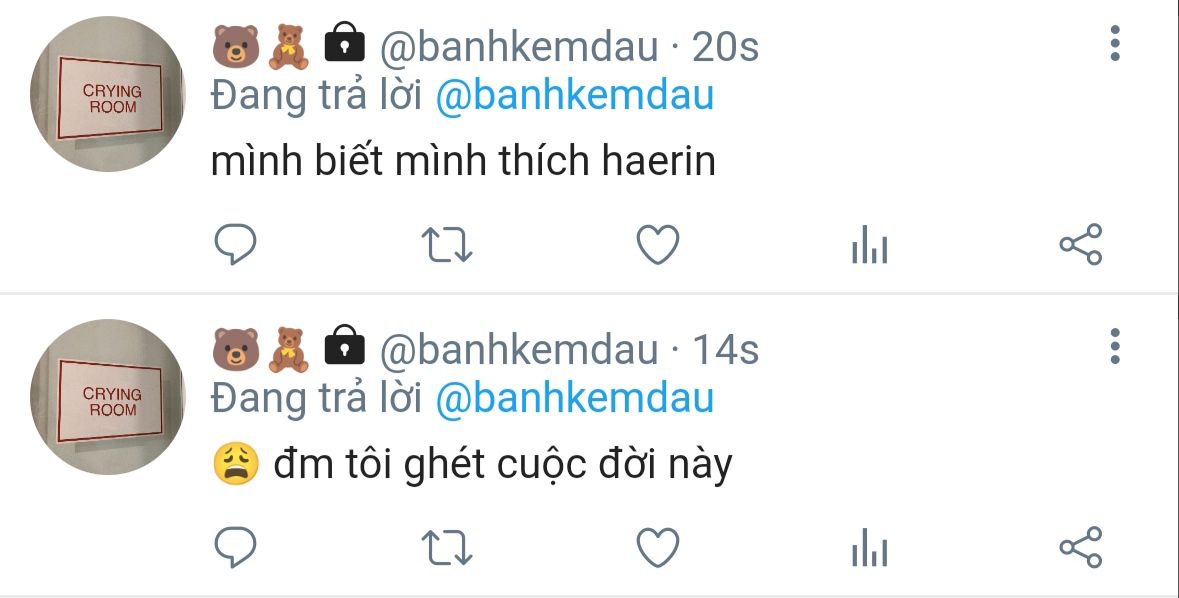Viewport: 1179px width, 598px height.
Task: Open the tweet text 'đm tôi ghét cuộc đời này'
Action: (471, 463)
